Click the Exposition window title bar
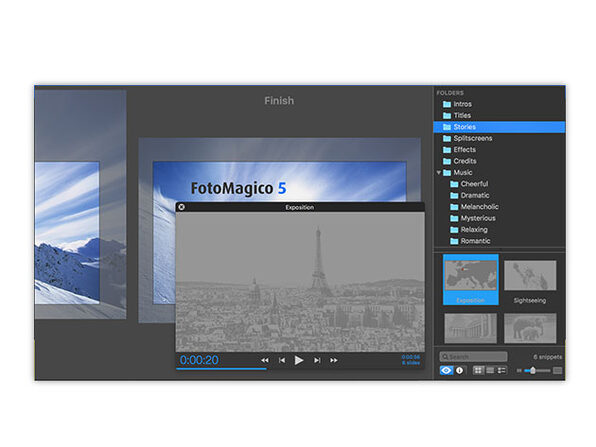This screenshot has height=447, width=596. point(300,207)
